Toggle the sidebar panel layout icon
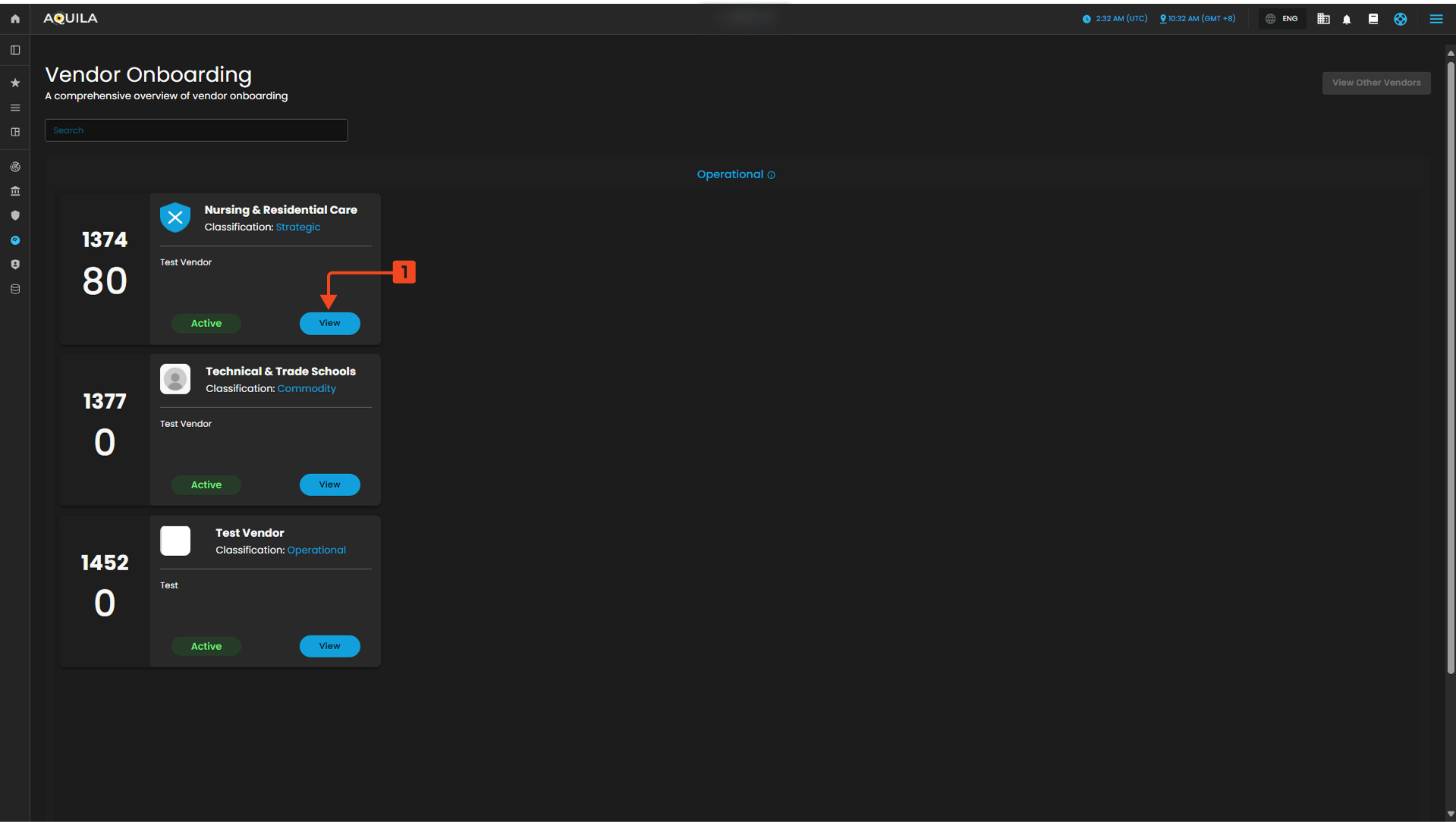Image resolution: width=1456 pixels, height=822 pixels. point(15,50)
